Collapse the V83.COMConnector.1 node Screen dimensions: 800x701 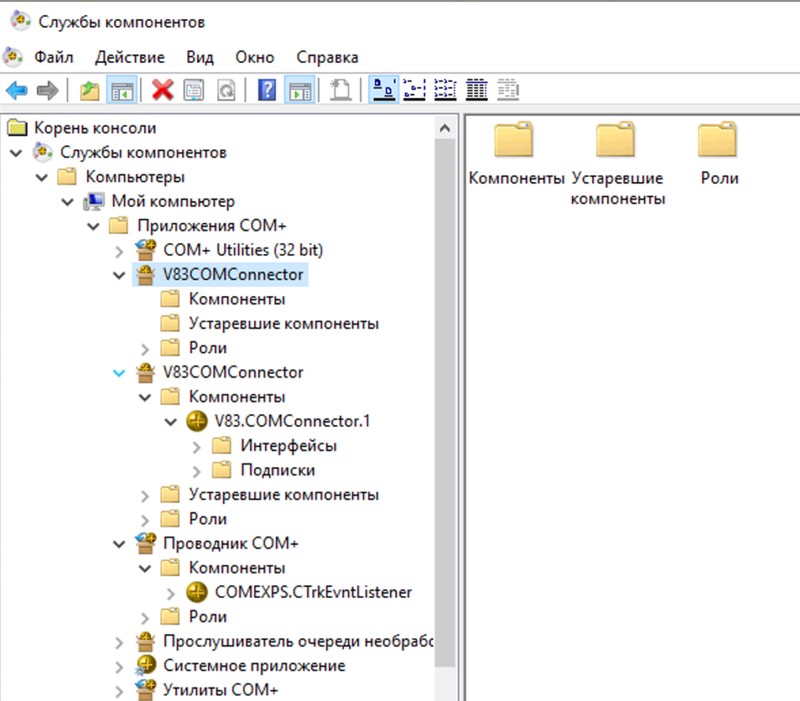pos(171,422)
